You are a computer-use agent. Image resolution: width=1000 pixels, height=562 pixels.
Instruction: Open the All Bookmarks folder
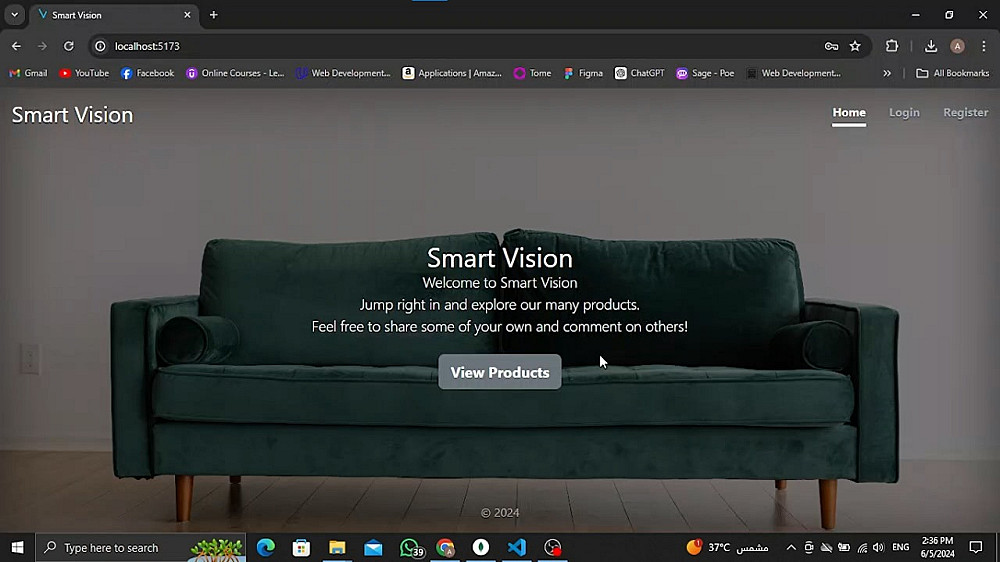click(952, 73)
